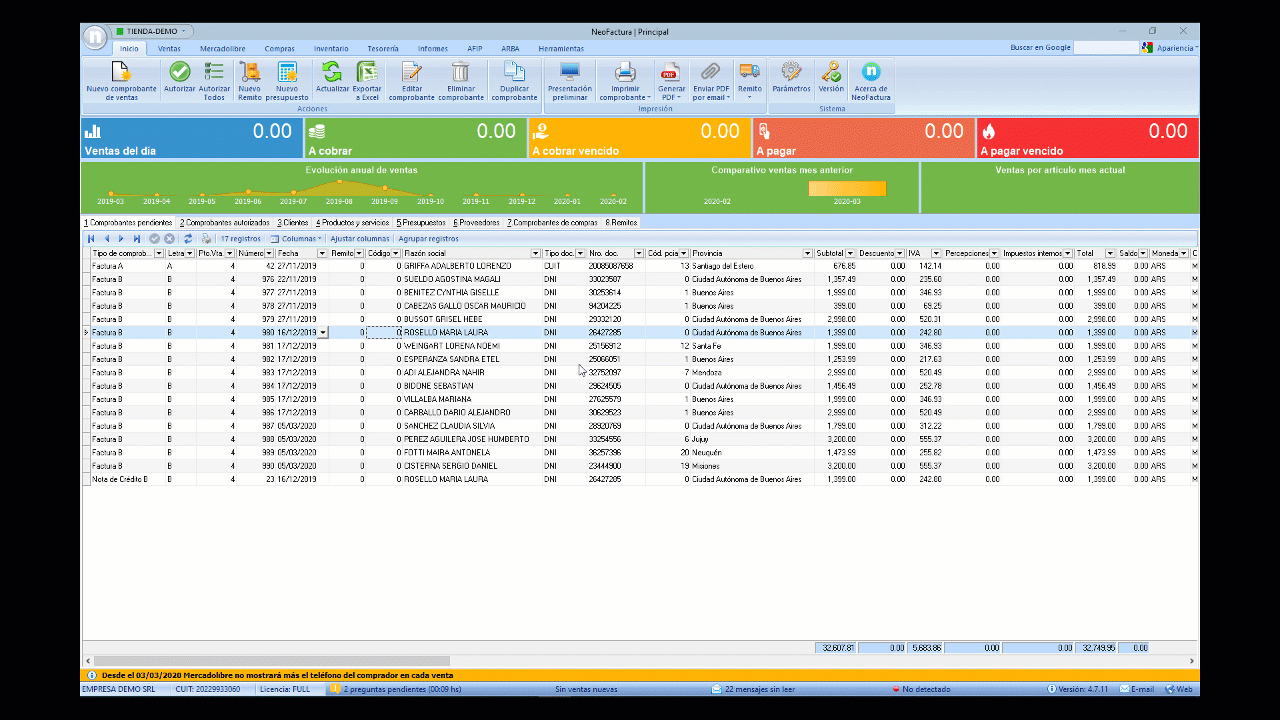Image resolution: width=1280 pixels, height=720 pixels.
Task: Click the Buscar en Google search field
Action: [x=1107, y=47]
